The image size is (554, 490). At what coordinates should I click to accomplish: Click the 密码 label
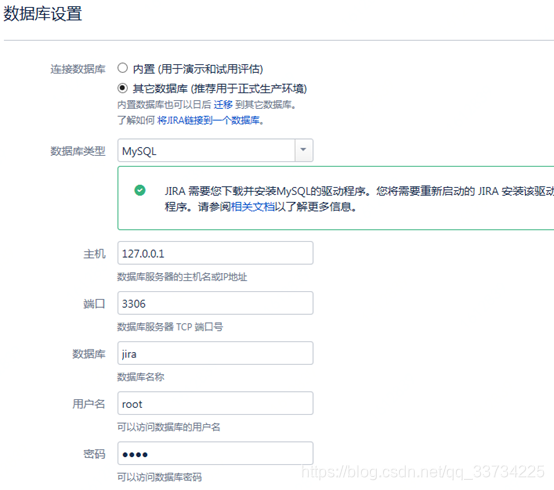point(94,454)
